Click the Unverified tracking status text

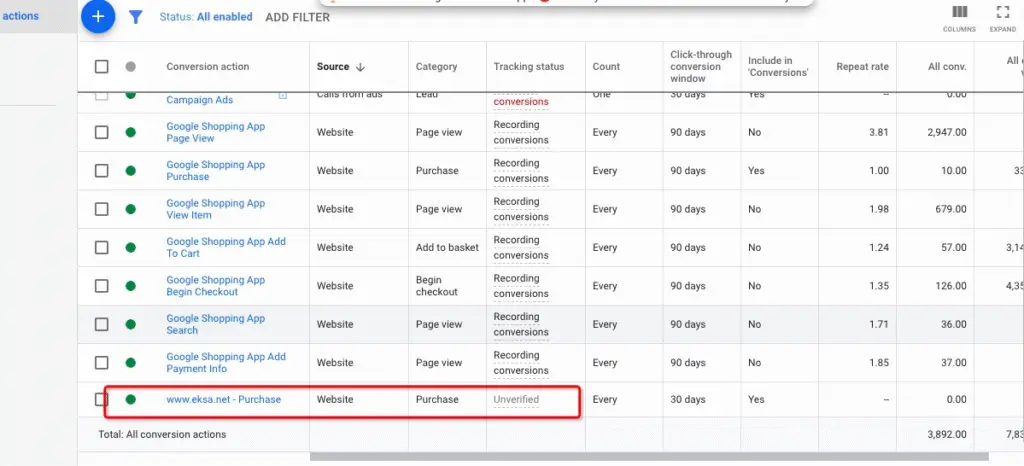pyautogui.click(x=516, y=399)
